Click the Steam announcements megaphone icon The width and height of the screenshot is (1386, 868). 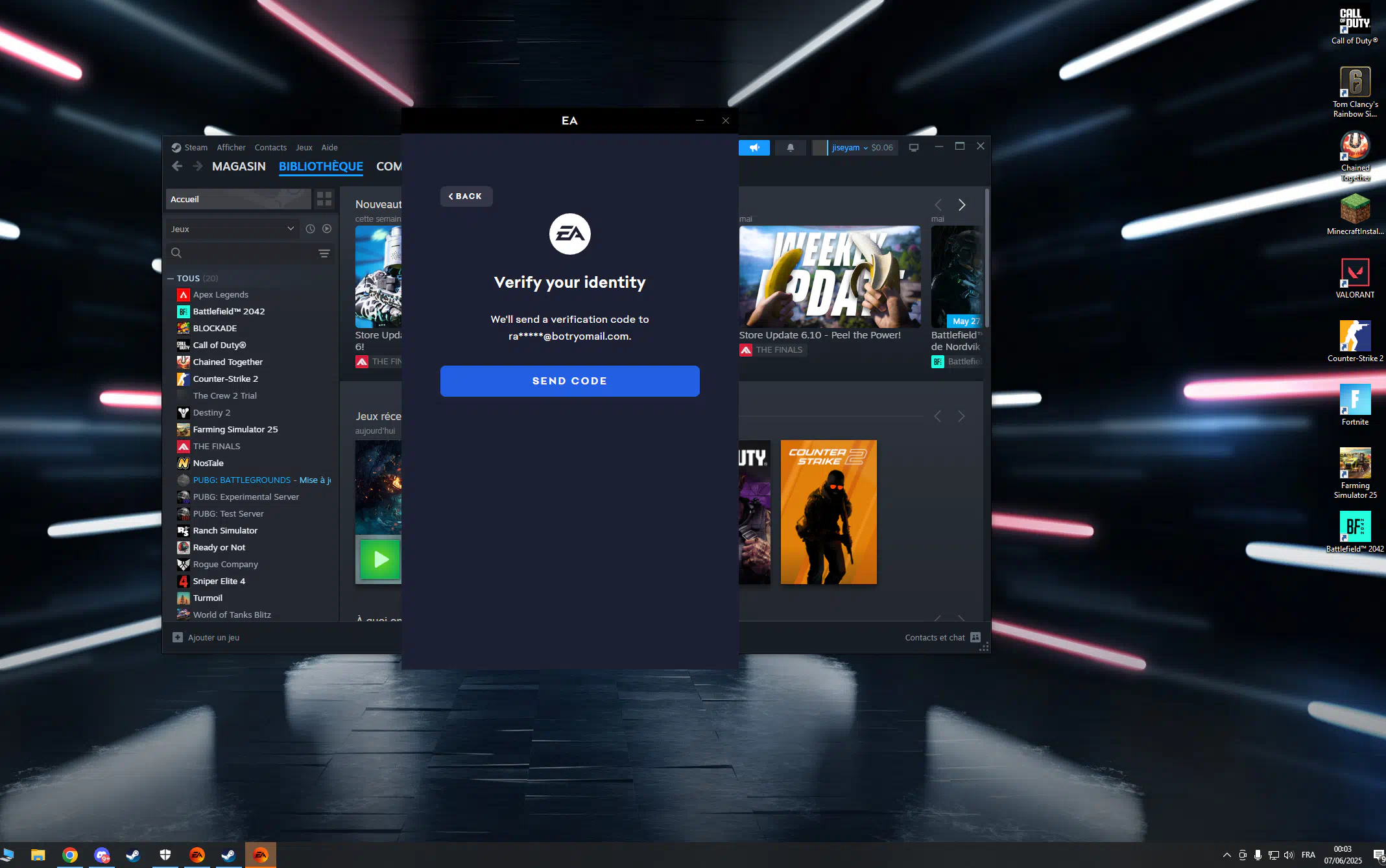point(754,148)
